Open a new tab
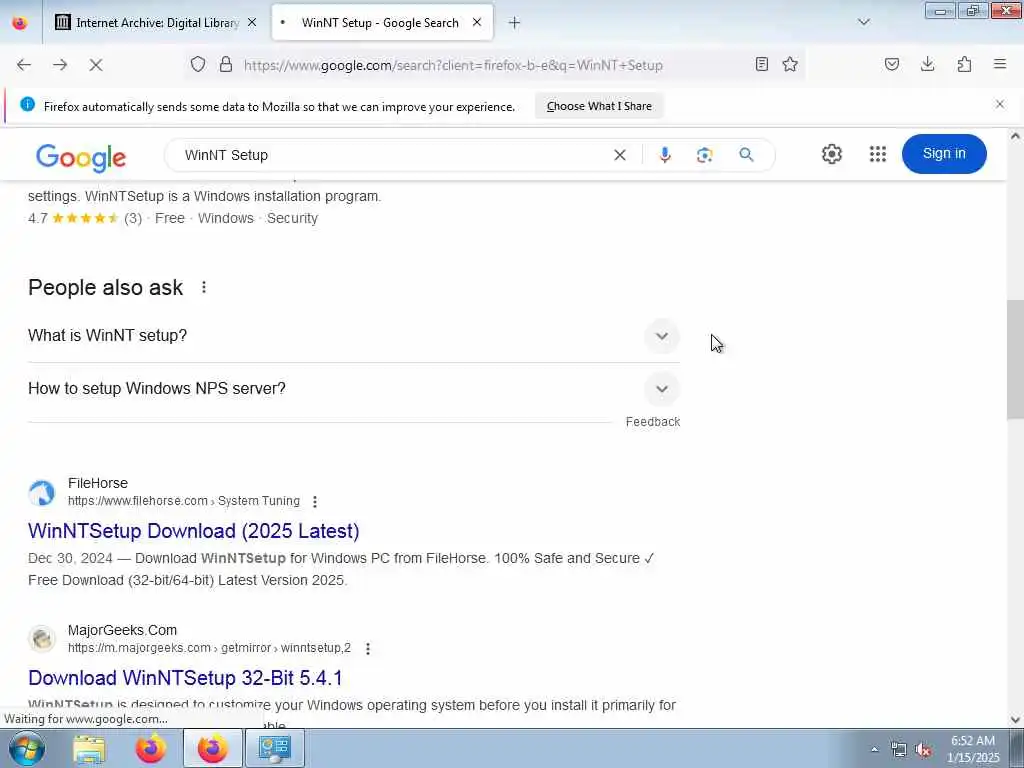The image size is (1024, 768). (515, 23)
